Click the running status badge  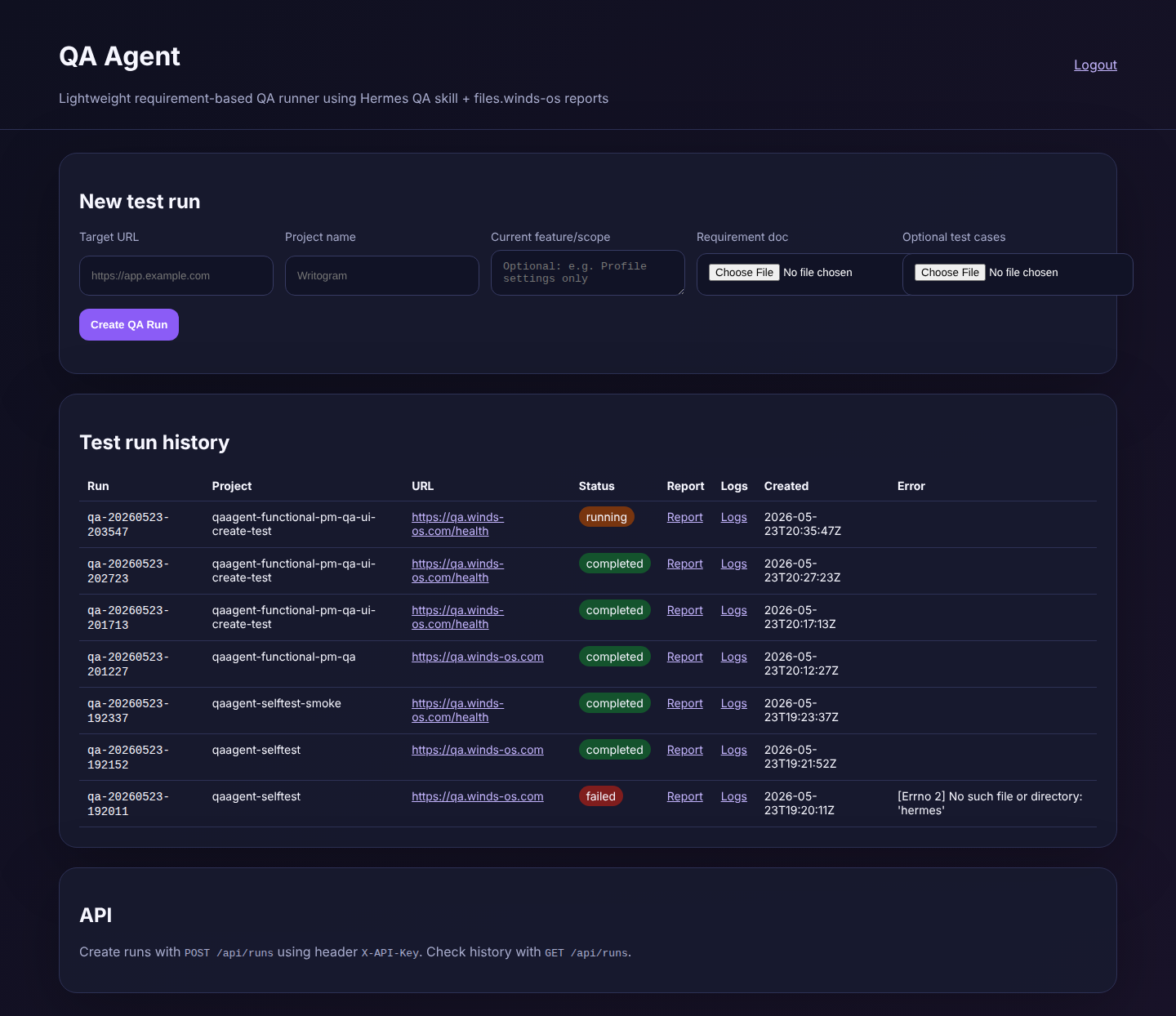[x=606, y=518]
